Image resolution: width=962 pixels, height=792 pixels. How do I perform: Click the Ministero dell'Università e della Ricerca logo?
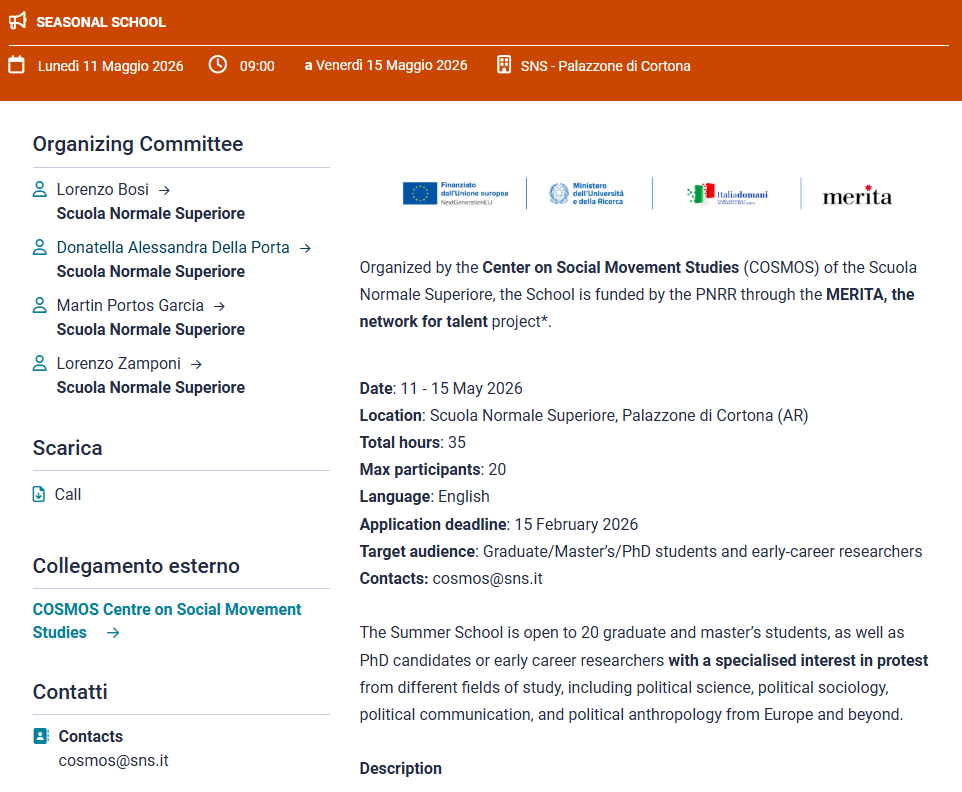pos(588,193)
